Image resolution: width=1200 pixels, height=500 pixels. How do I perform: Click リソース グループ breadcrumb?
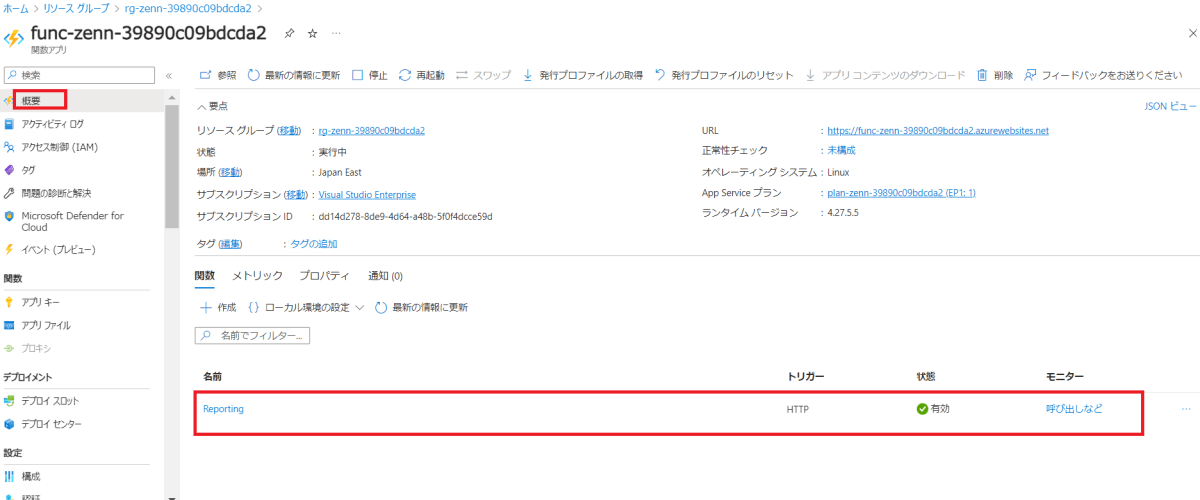tap(76, 8)
